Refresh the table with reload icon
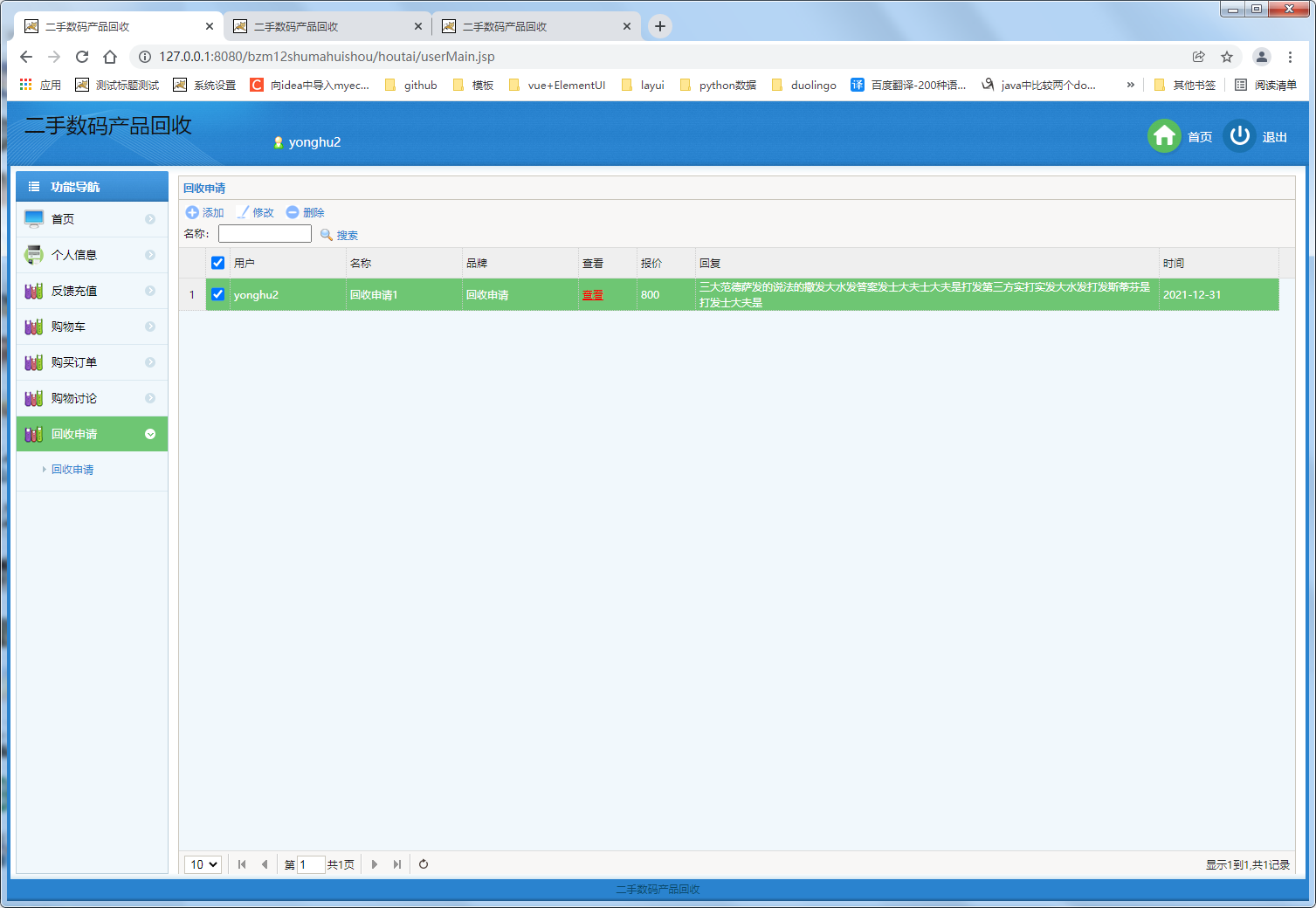The image size is (1316, 908). tap(424, 864)
